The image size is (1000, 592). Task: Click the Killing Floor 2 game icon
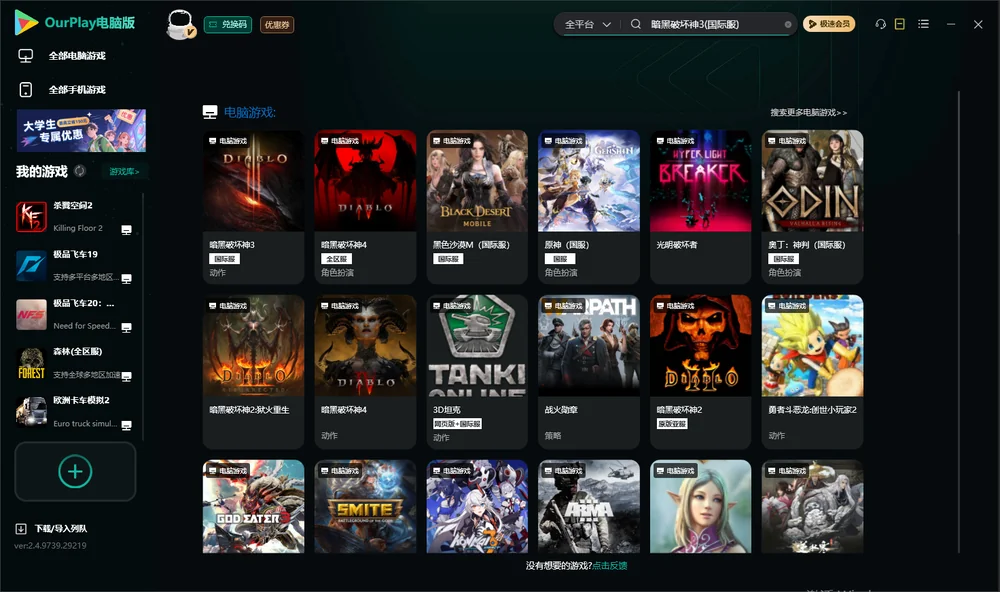point(31,217)
